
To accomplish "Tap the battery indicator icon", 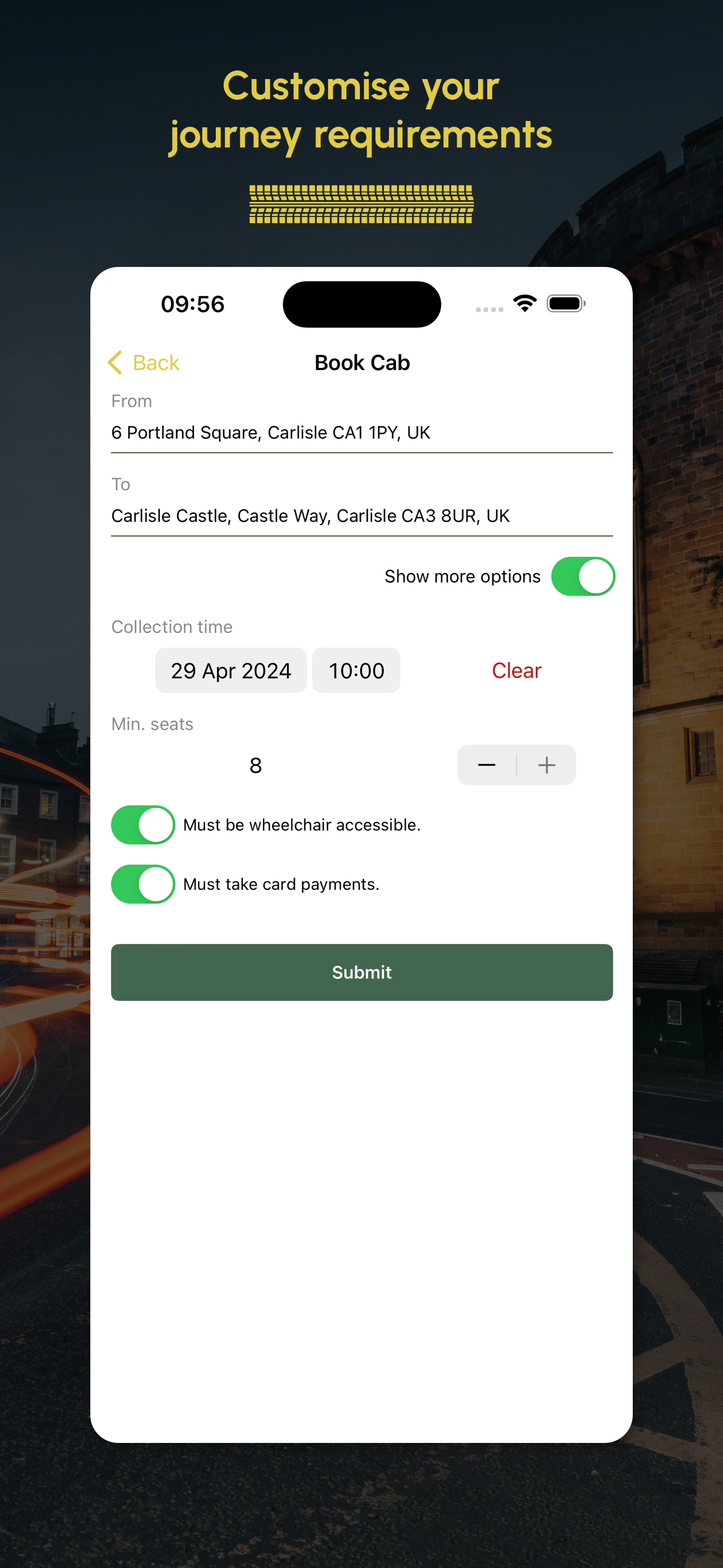I will (x=566, y=303).
